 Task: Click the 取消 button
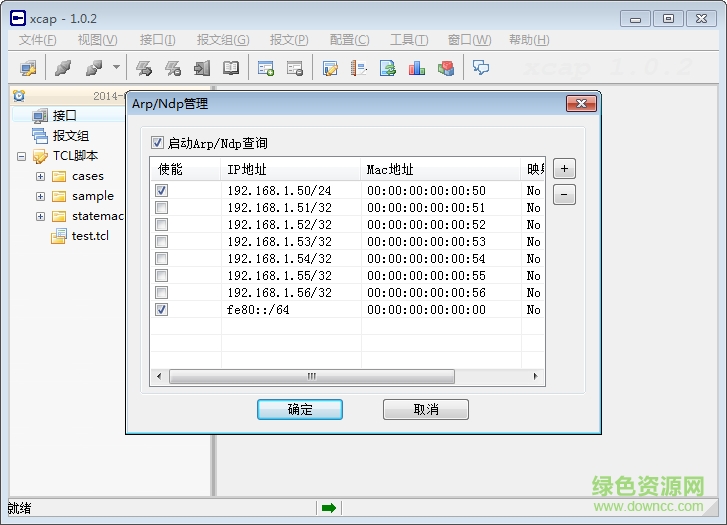pyautogui.click(x=426, y=409)
